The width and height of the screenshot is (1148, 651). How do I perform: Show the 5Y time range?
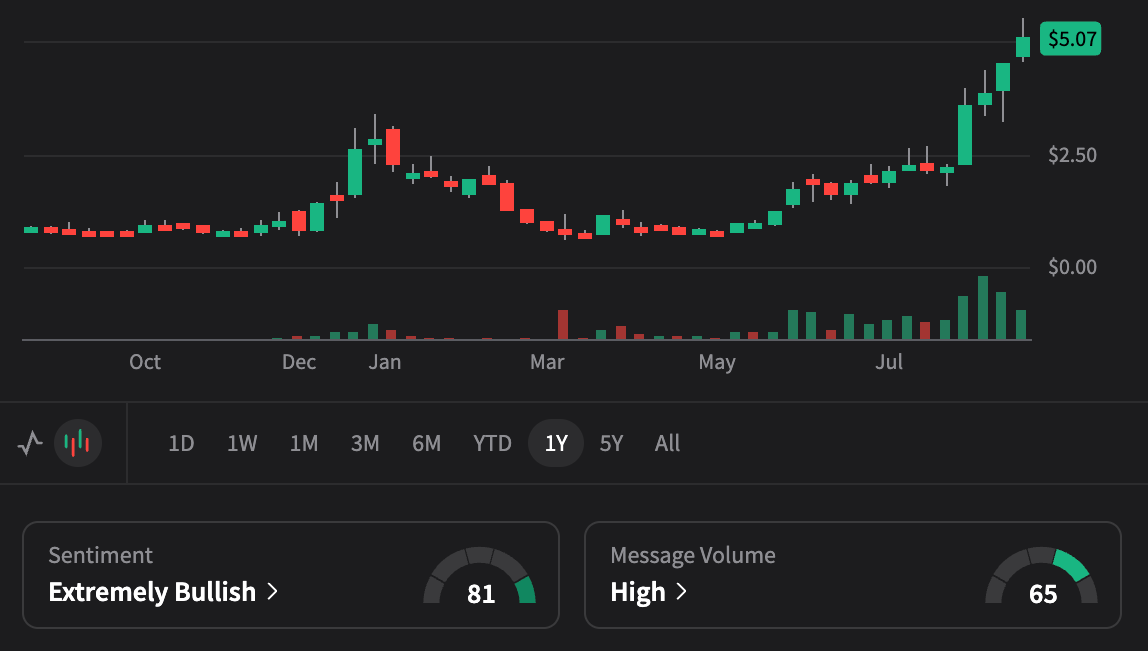click(x=611, y=443)
